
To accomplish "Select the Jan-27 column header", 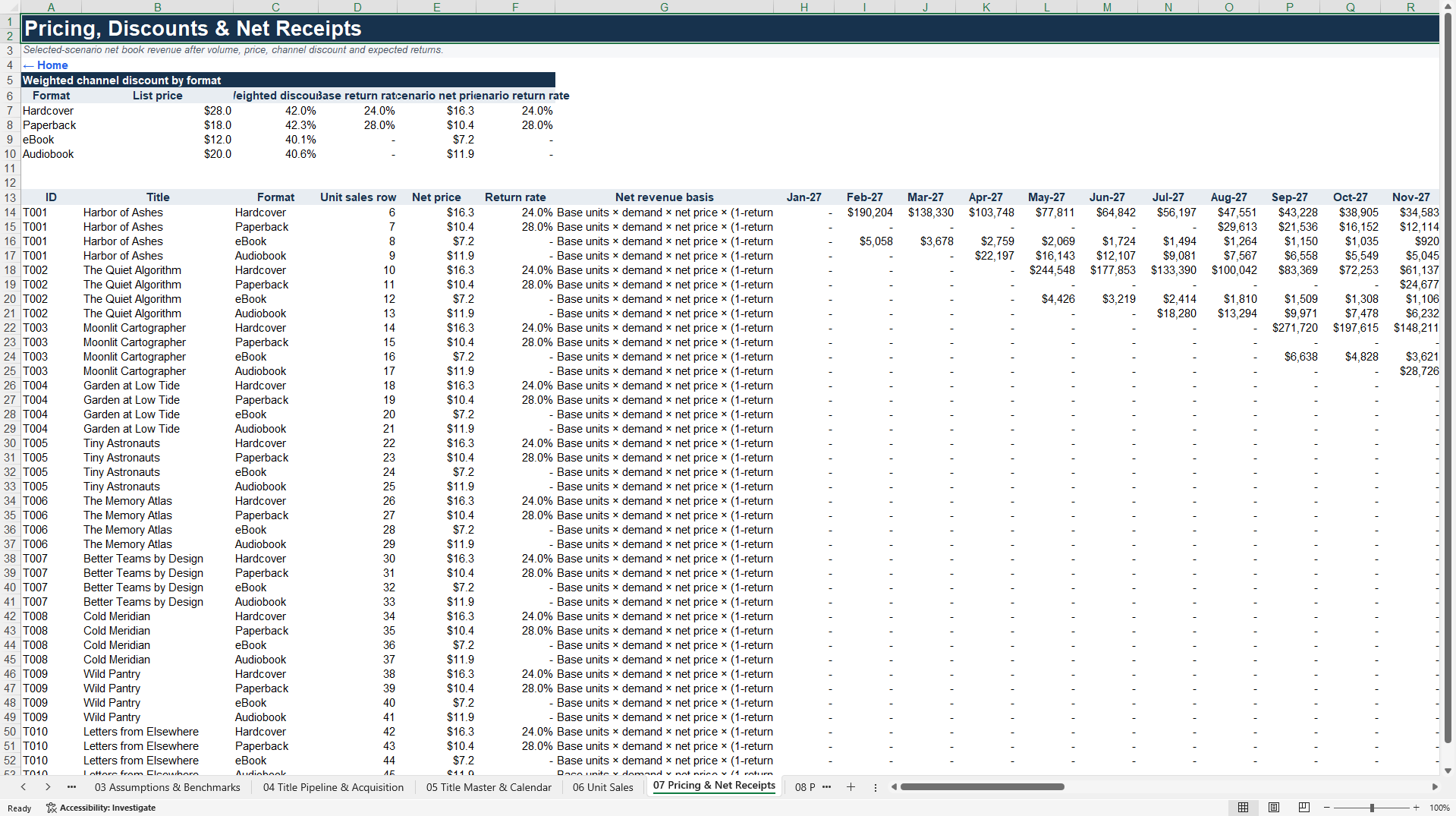I will pyautogui.click(x=803, y=197).
